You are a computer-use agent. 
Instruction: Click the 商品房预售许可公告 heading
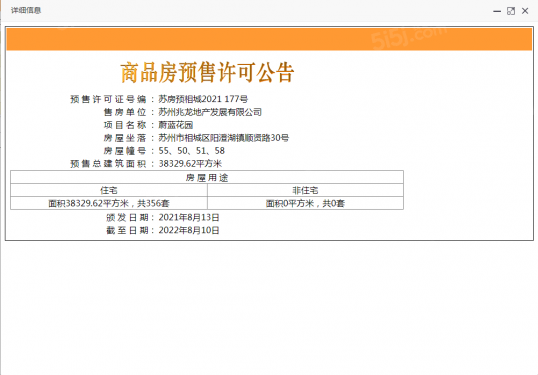point(207,73)
